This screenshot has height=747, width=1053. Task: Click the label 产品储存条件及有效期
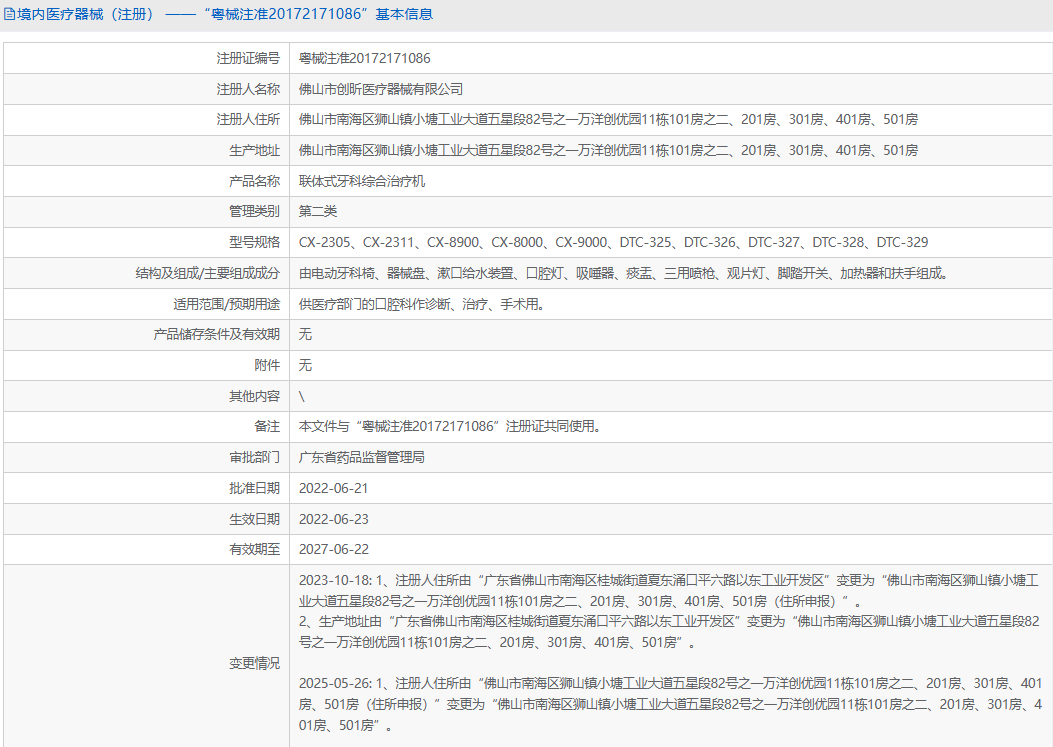[216, 335]
